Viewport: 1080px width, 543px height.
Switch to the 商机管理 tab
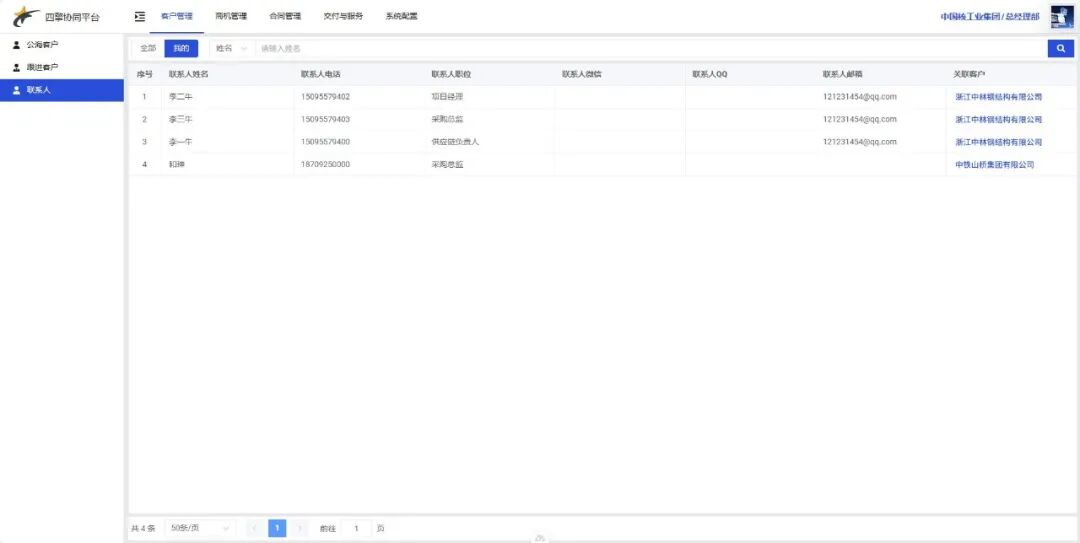click(231, 17)
